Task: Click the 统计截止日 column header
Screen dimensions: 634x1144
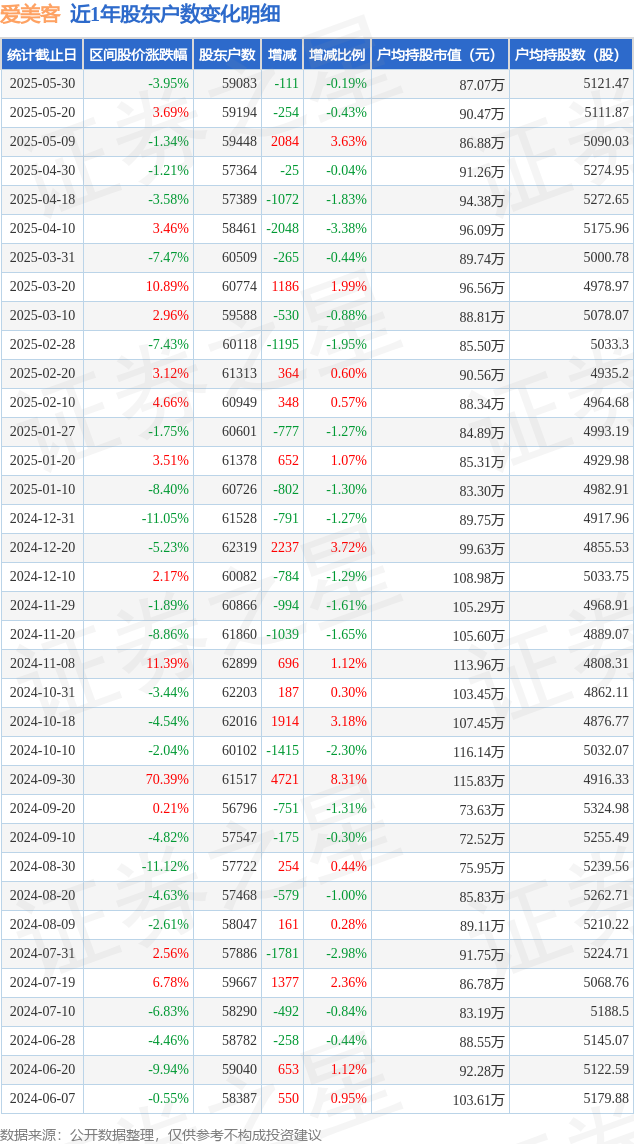Action: tap(42, 55)
